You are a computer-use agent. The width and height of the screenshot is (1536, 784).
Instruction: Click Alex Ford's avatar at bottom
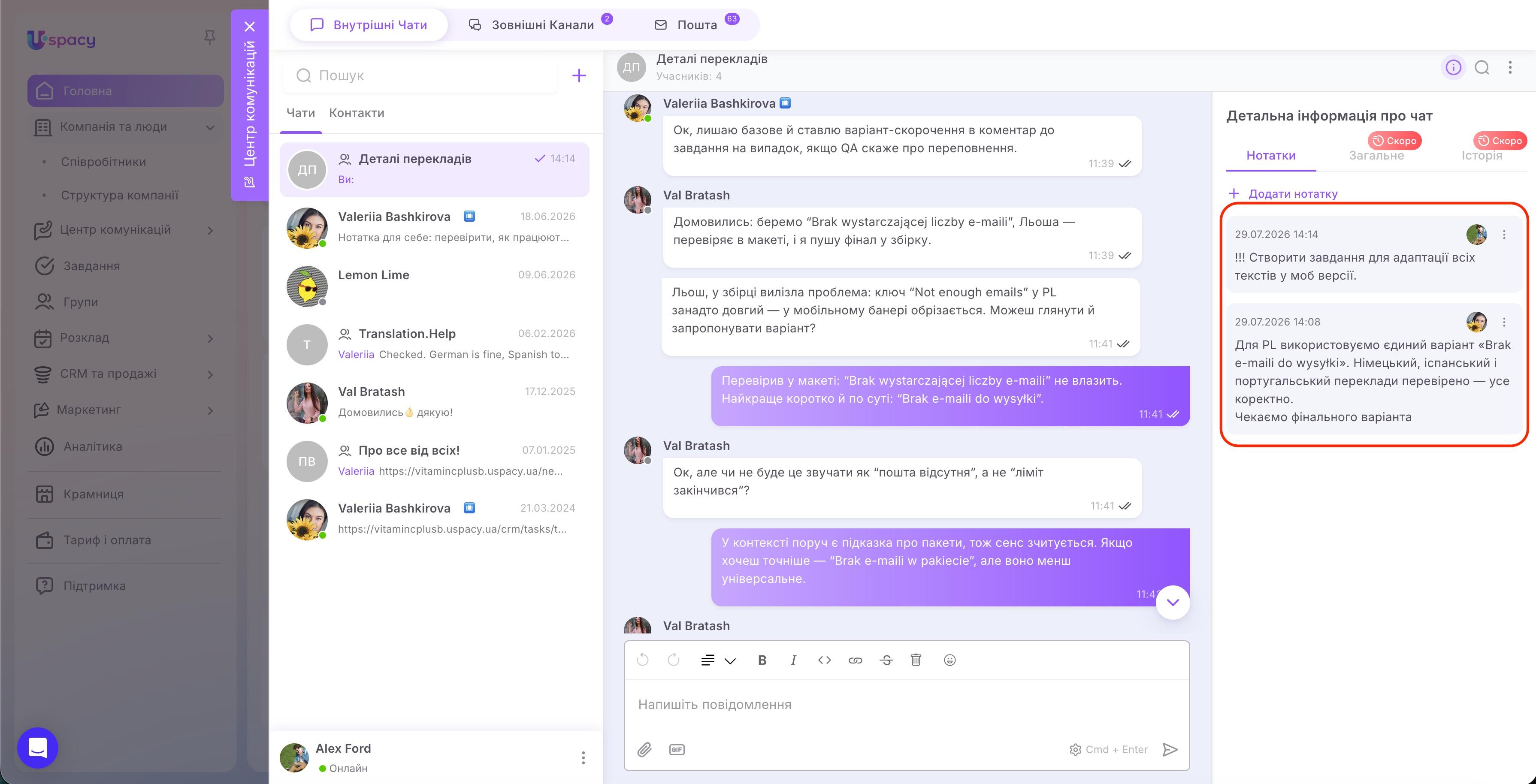295,758
